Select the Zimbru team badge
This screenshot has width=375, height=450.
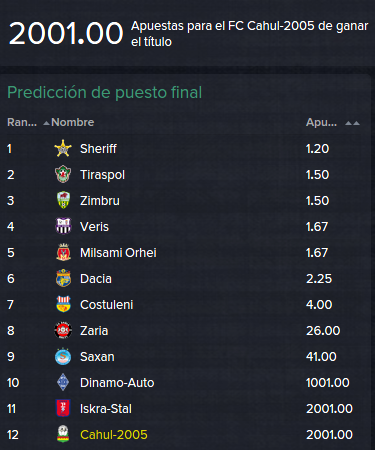coord(63,200)
